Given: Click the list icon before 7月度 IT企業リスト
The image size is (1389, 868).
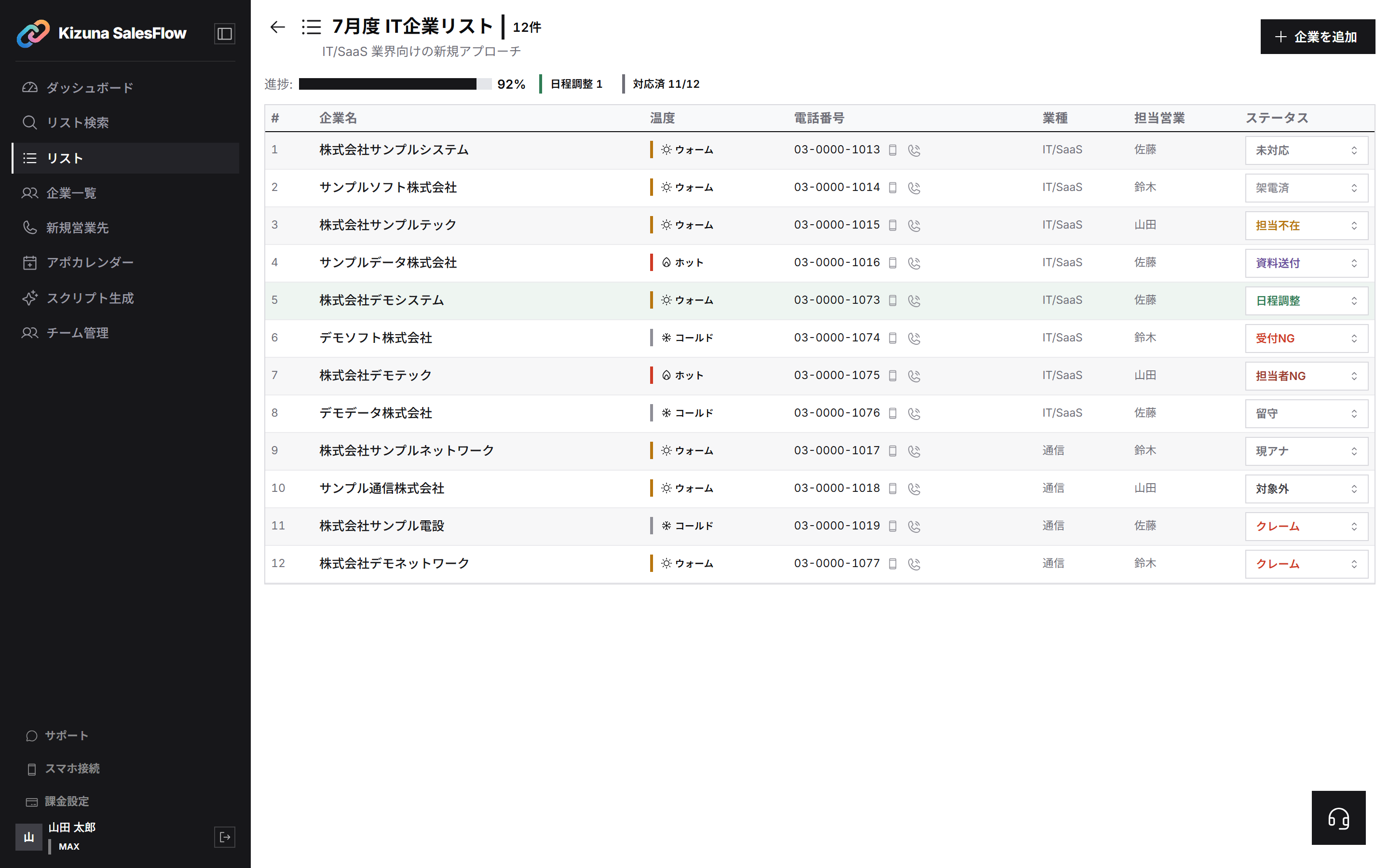Looking at the screenshot, I should click(311, 27).
